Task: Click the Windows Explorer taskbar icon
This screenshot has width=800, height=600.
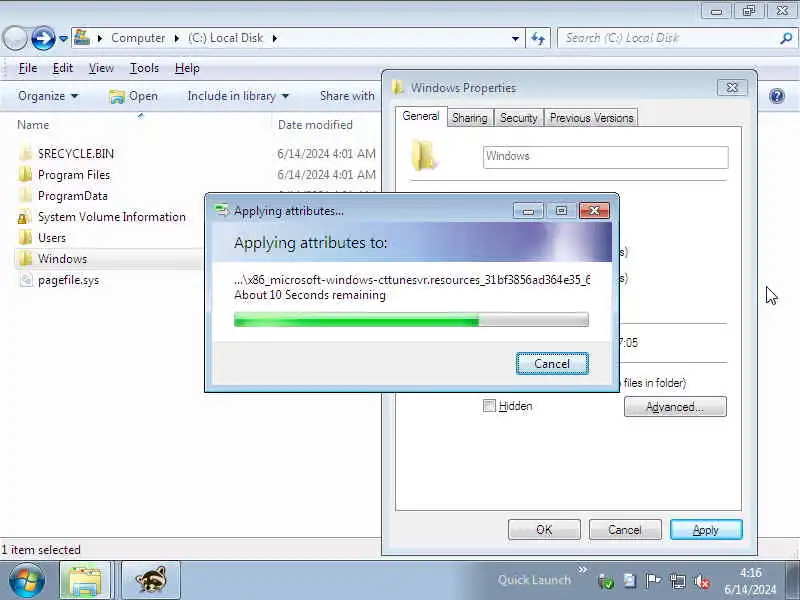Action: (x=86, y=580)
